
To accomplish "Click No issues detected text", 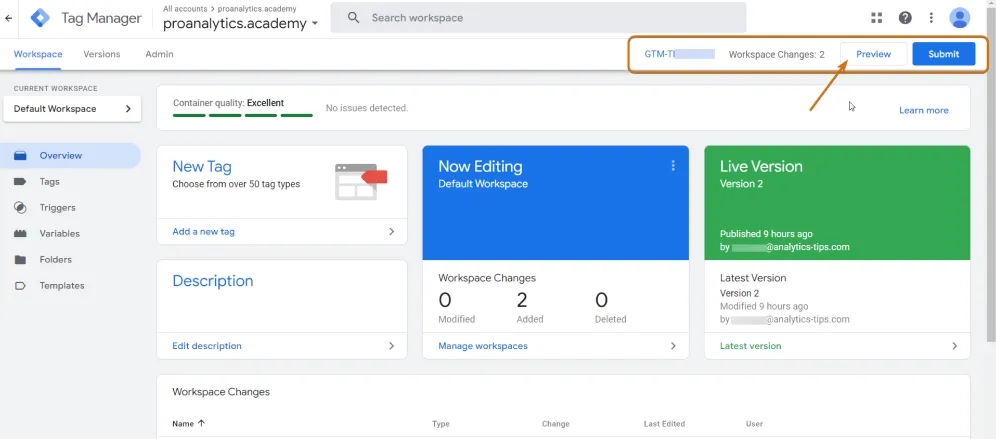I will tap(367, 108).
